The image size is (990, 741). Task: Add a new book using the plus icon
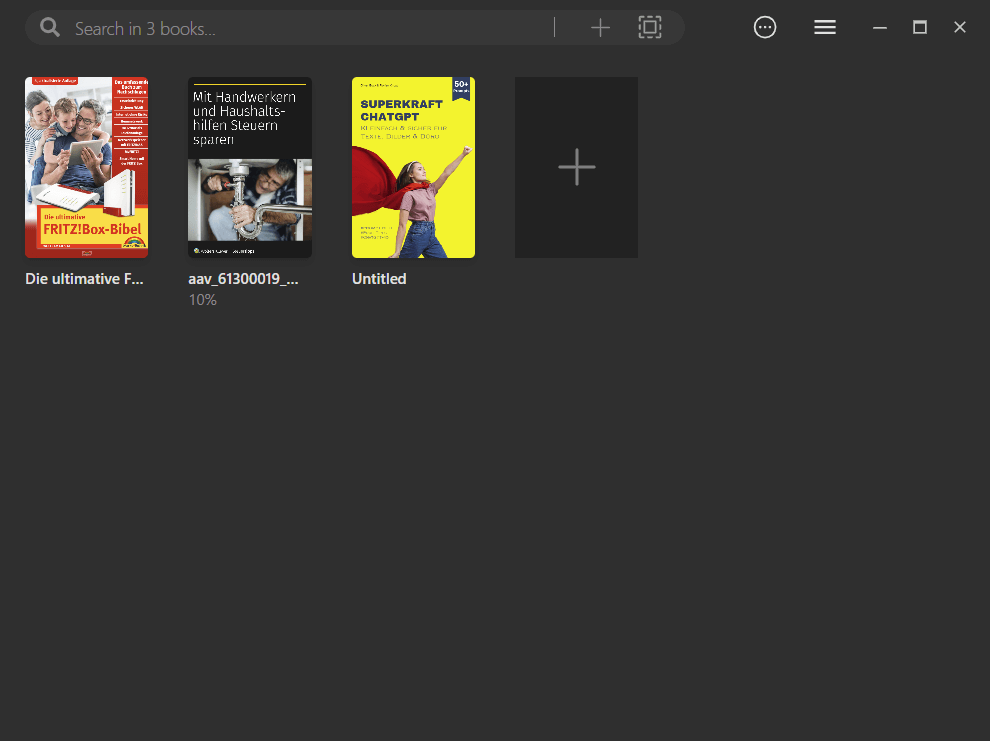(600, 27)
